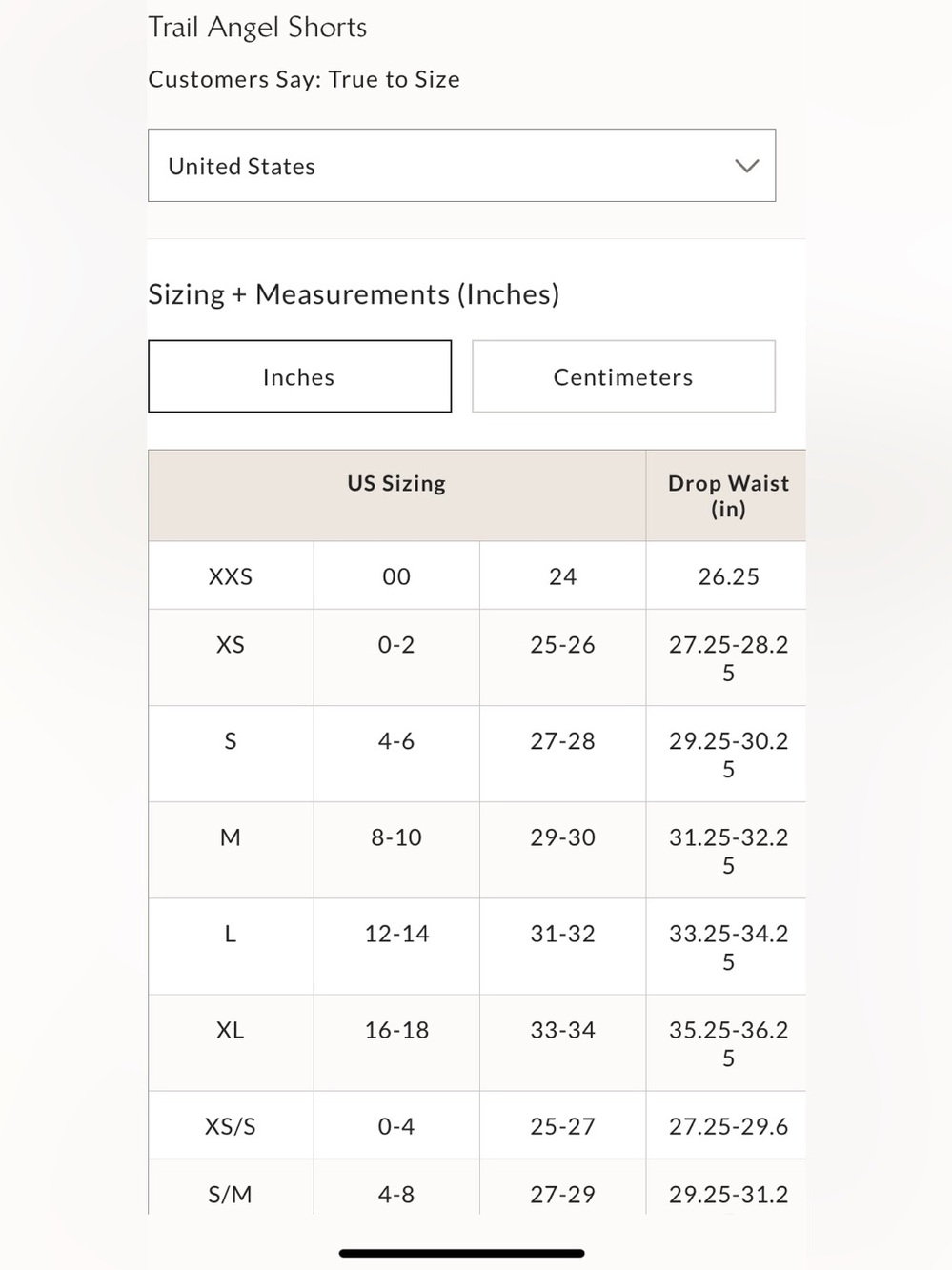Select the Inches unit toggle

pyautogui.click(x=299, y=376)
